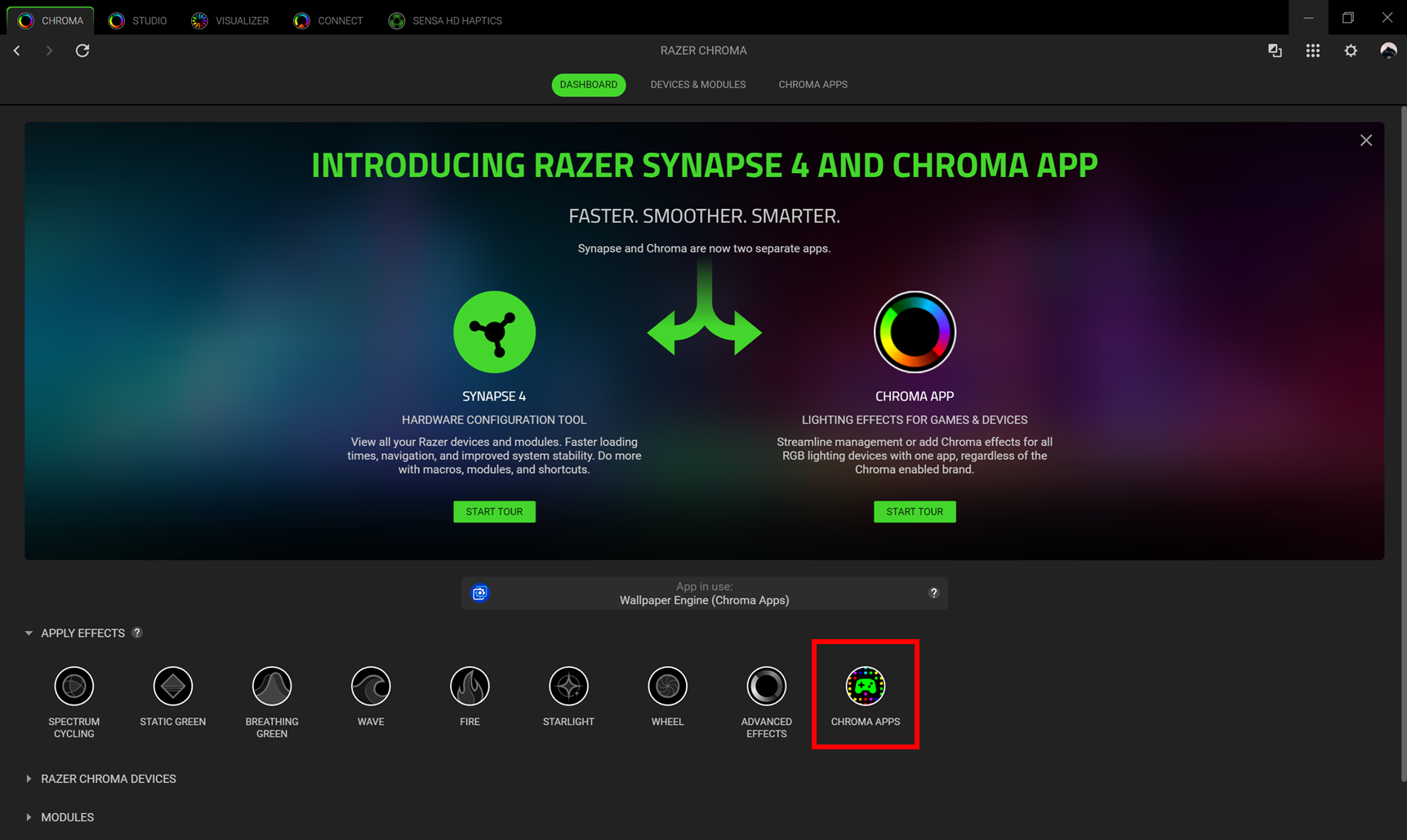This screenshot has width=1407, height=840.
Task: Open the Wheel lighting effect
Action: pos(667,686)
